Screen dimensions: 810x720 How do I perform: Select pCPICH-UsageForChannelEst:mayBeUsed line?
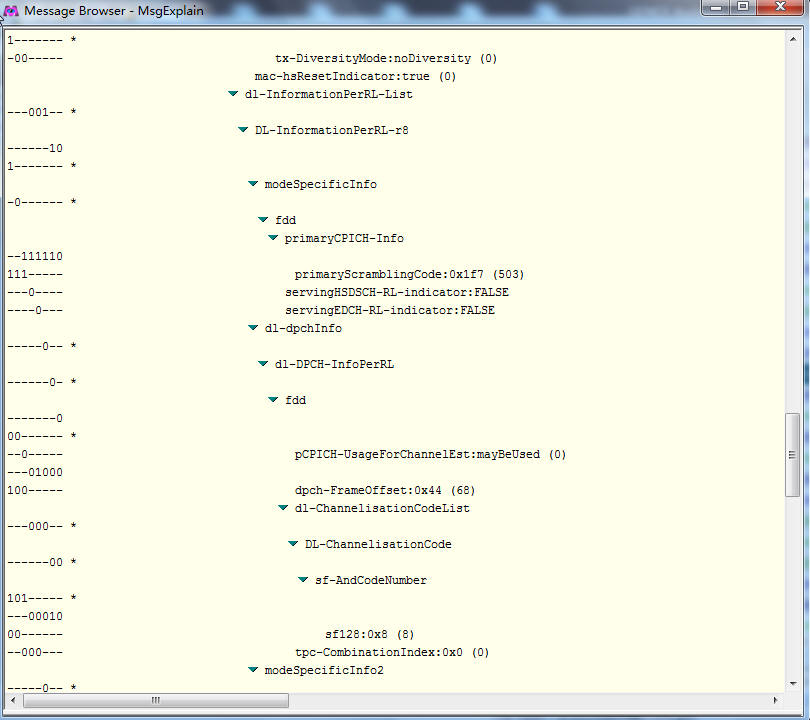tap(430, 455)
